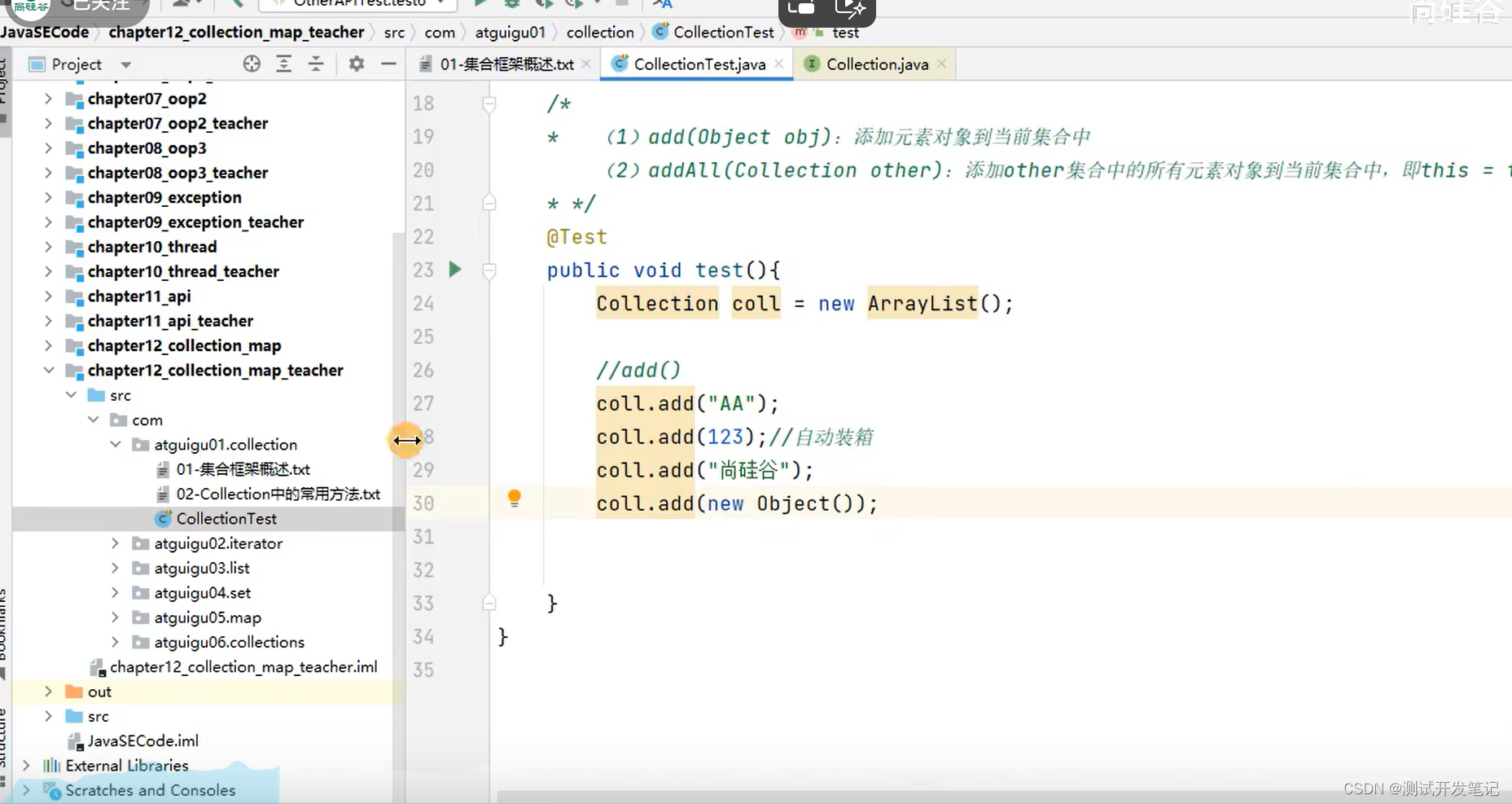
Task: Click the JavaSECode.iml file icon
Action: 75,741
